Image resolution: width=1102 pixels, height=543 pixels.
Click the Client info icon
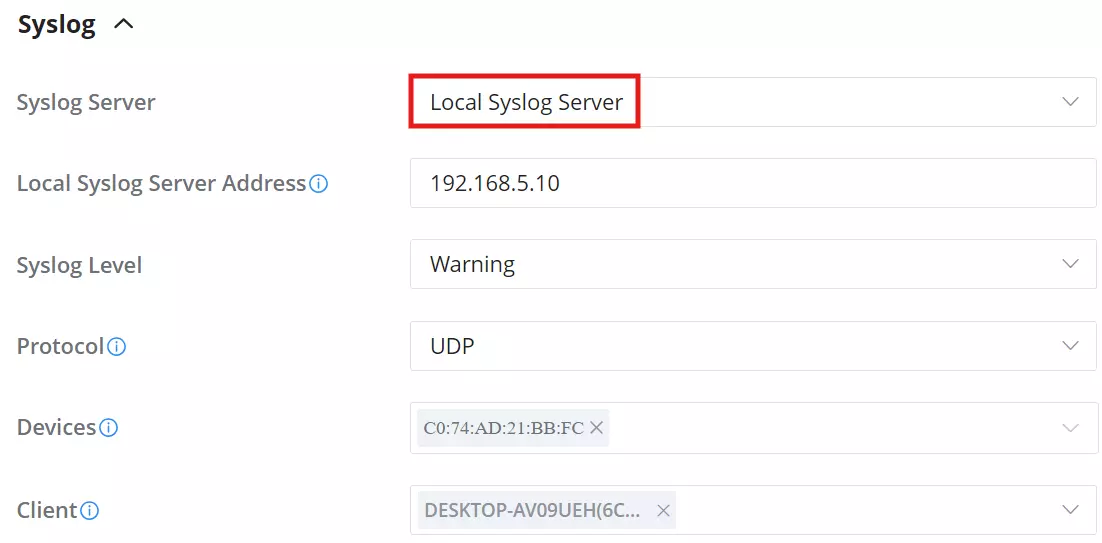(89, 511)
